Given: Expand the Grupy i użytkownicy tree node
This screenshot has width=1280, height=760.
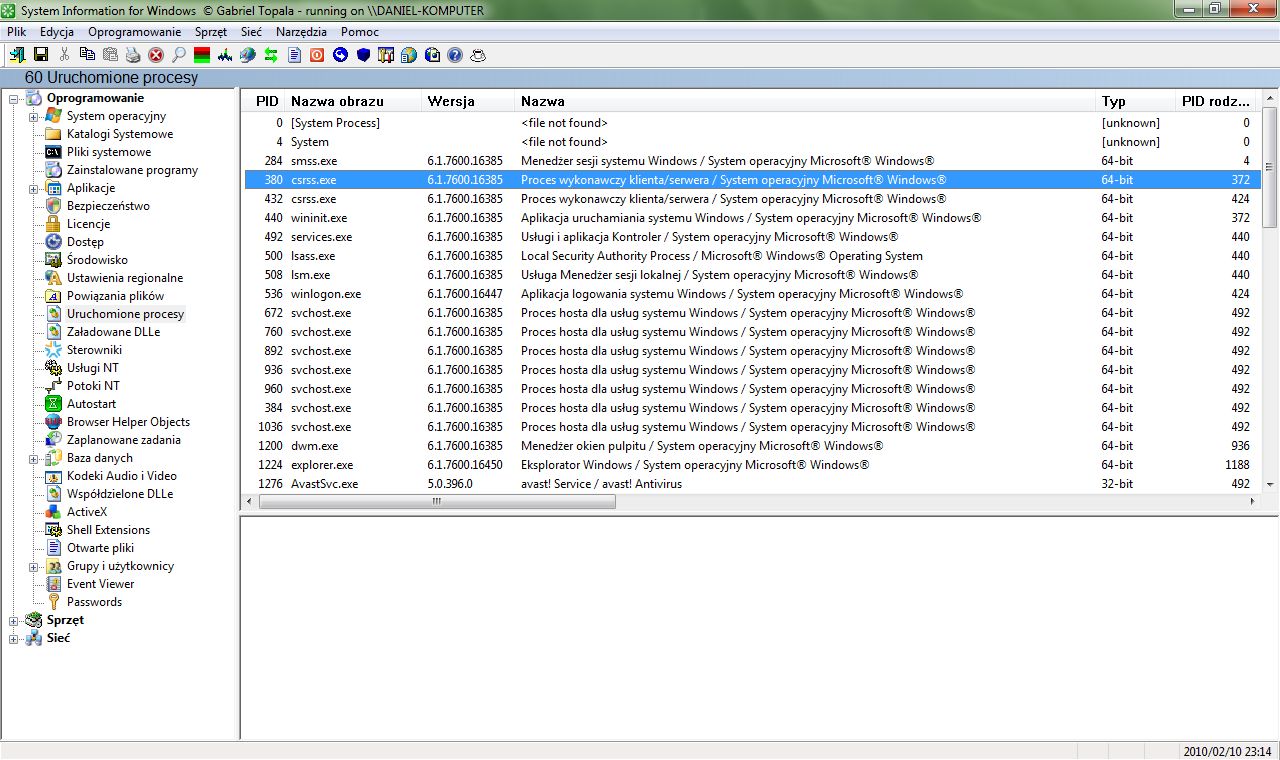Looking at the screenshot, I should pyautogui.click(x=34, y=566).
